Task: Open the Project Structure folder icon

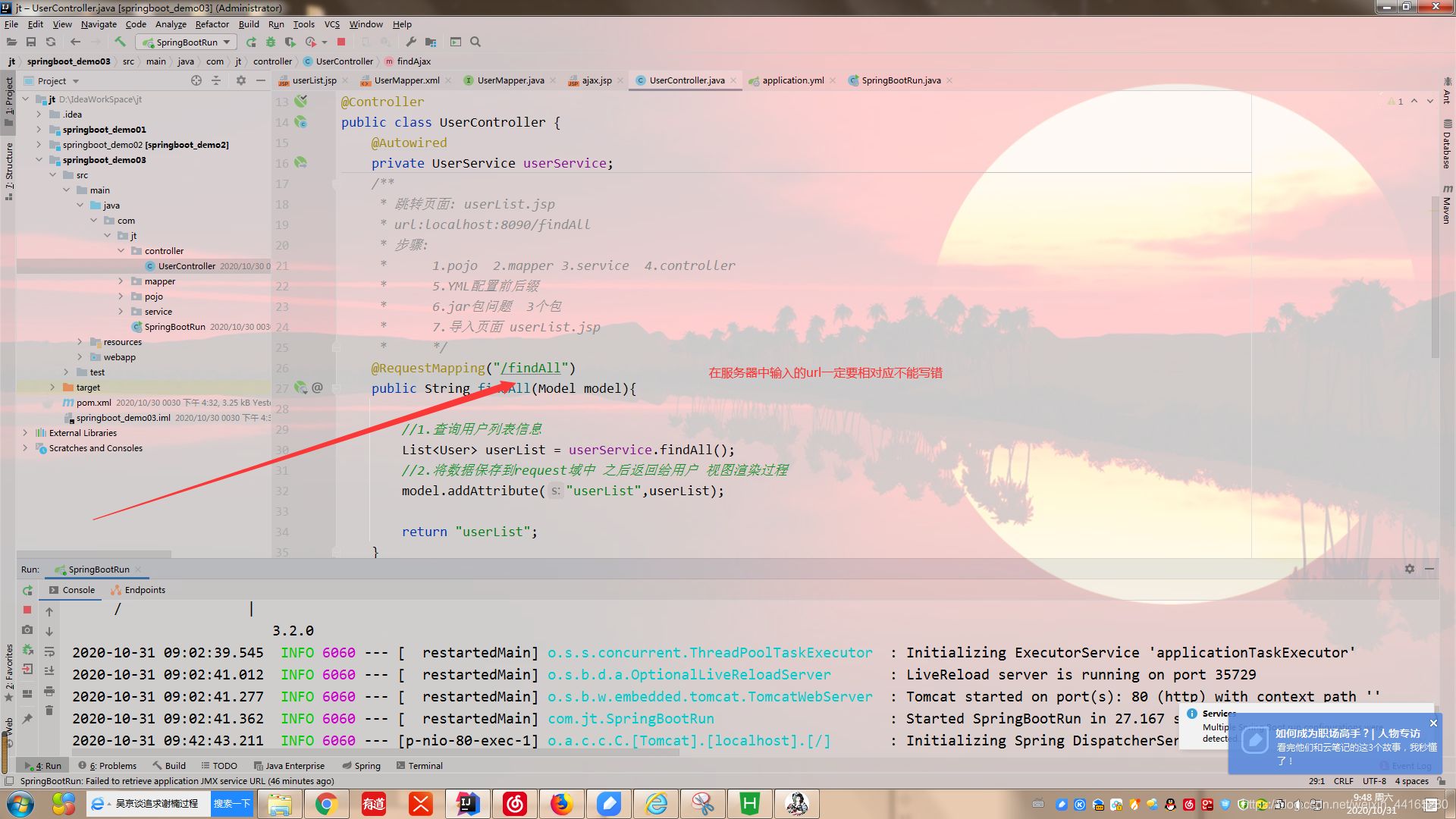Action: 431,42
